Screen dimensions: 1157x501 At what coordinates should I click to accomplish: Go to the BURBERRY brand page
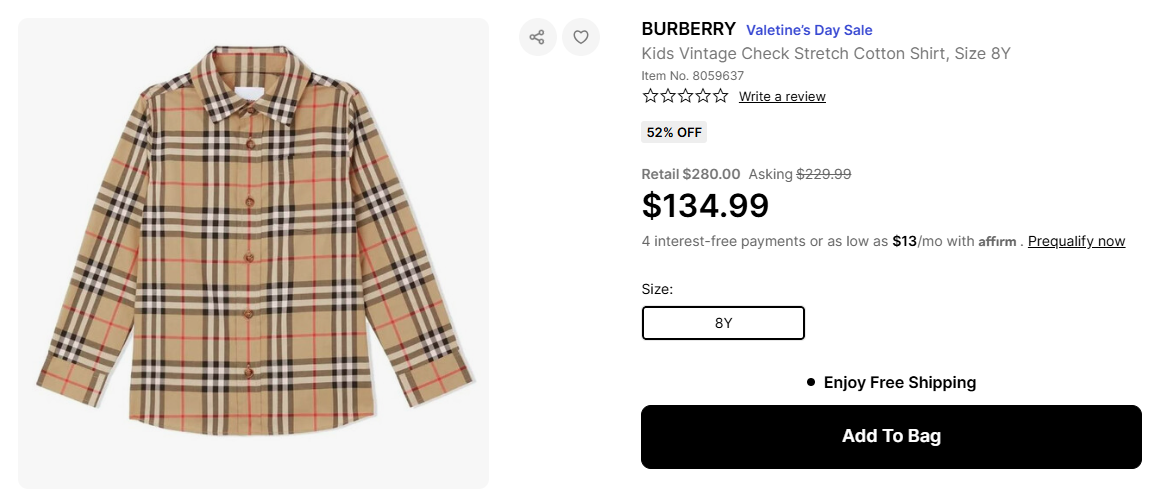coord(688,29)
